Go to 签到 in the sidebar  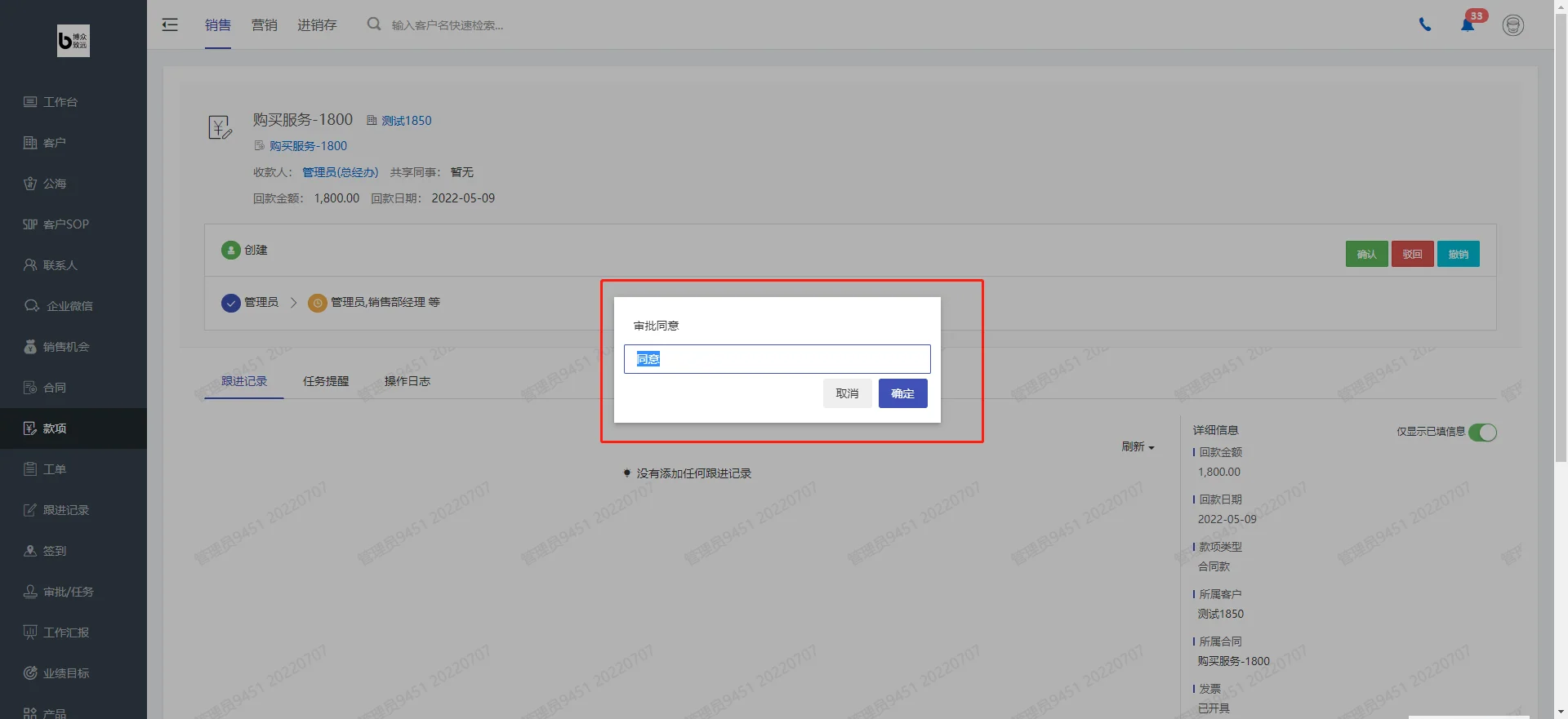(x=73, y=551)
